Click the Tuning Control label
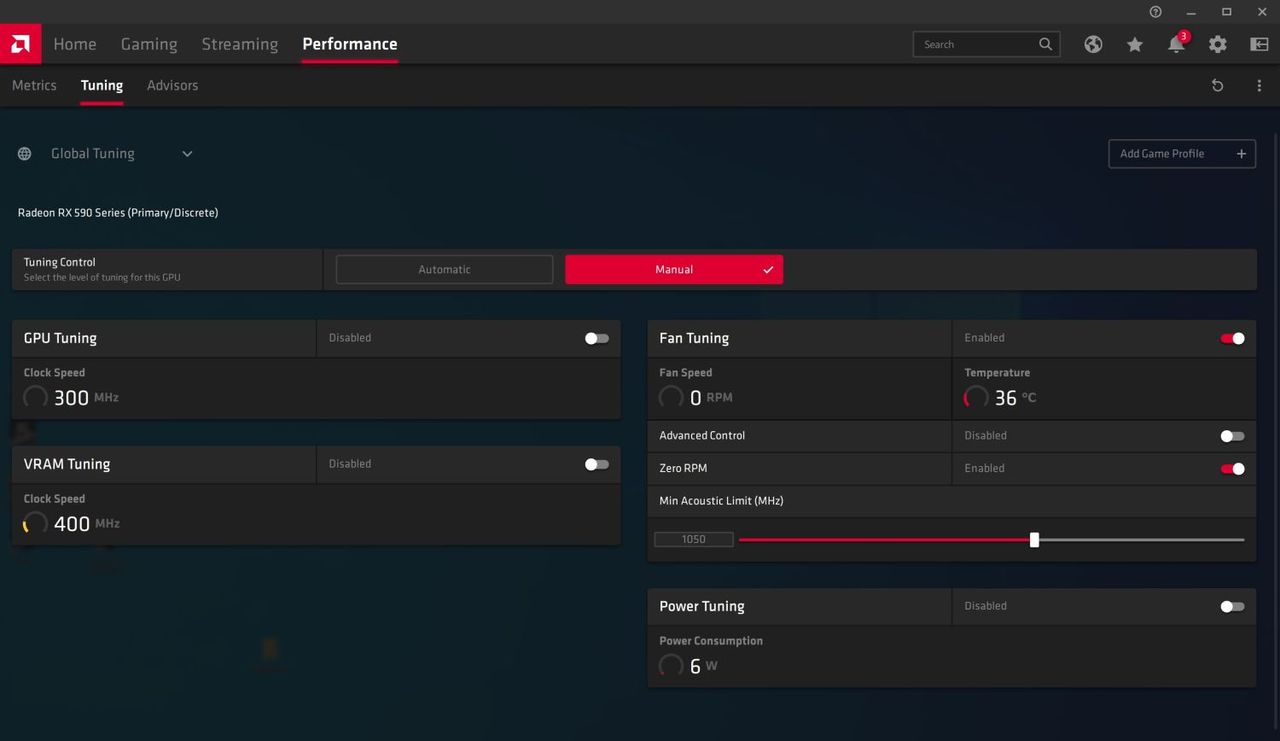 (x=60, y=262)
